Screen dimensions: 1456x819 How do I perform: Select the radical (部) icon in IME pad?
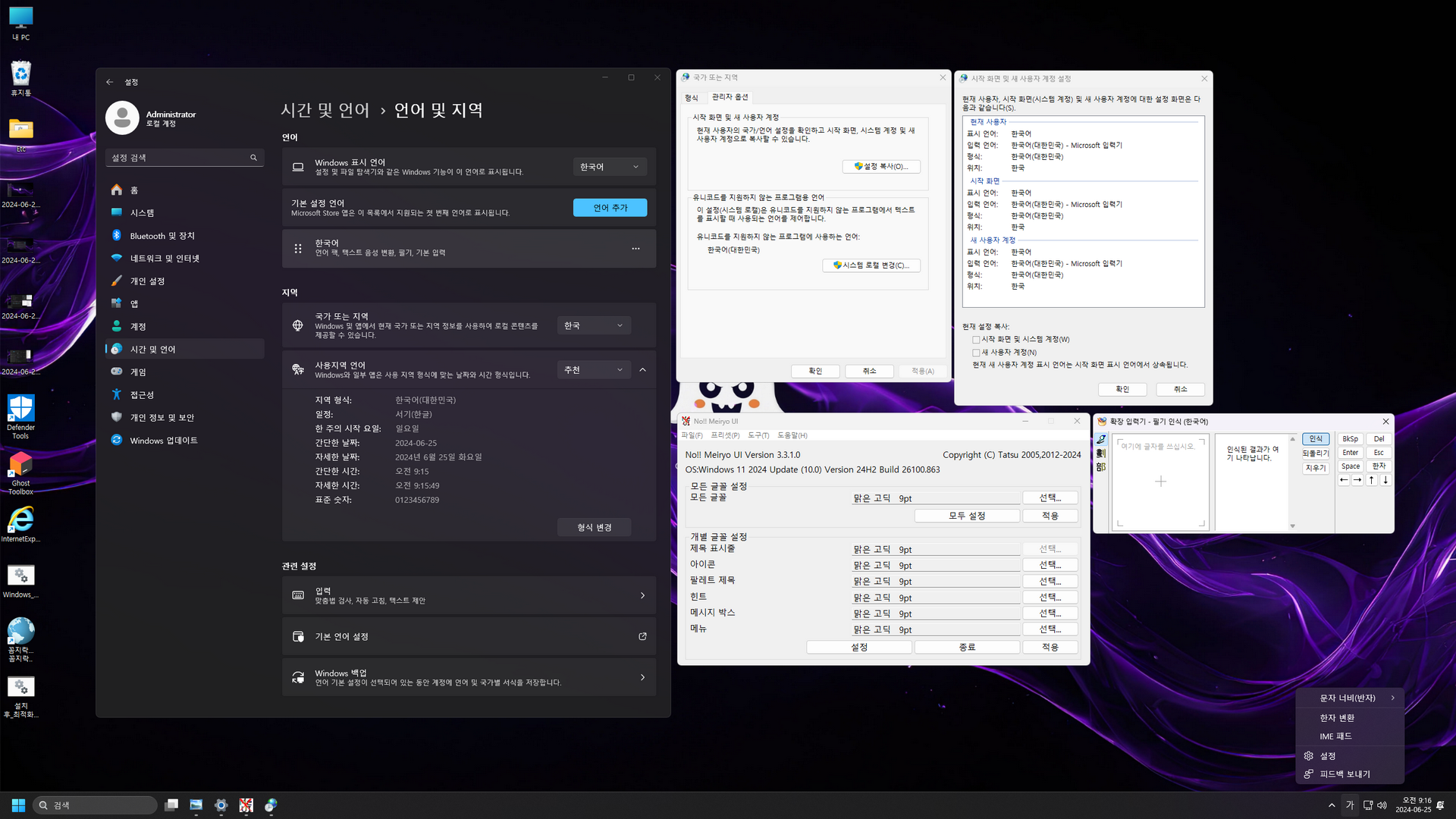[x=1101, y=467]
